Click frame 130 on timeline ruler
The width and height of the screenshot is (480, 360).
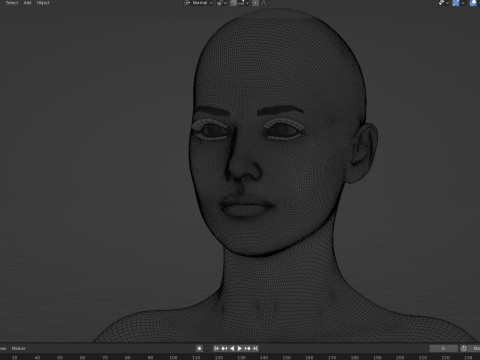[241, 357]
